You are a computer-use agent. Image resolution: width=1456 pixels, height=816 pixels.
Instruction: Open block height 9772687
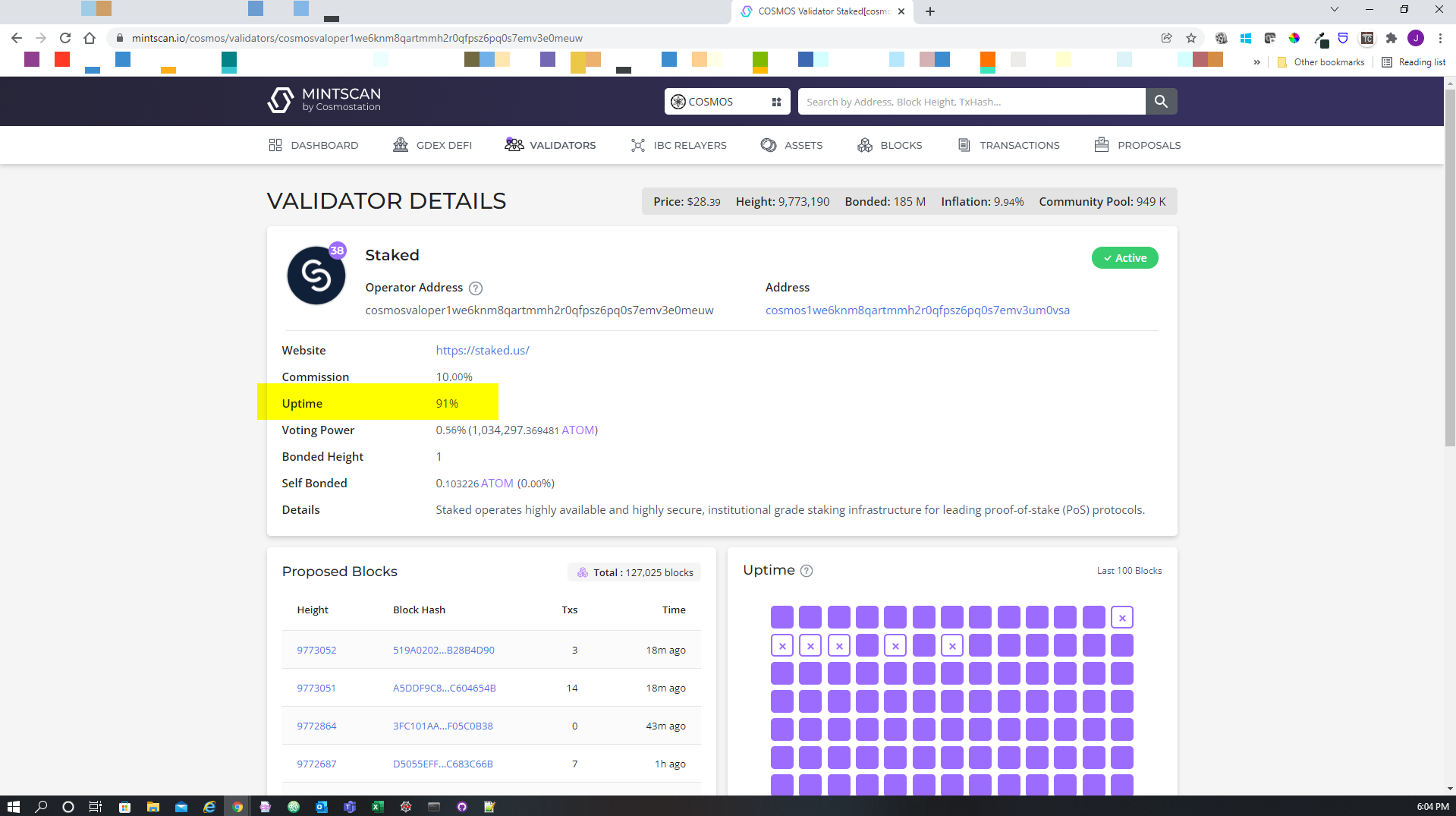(316, 764)
